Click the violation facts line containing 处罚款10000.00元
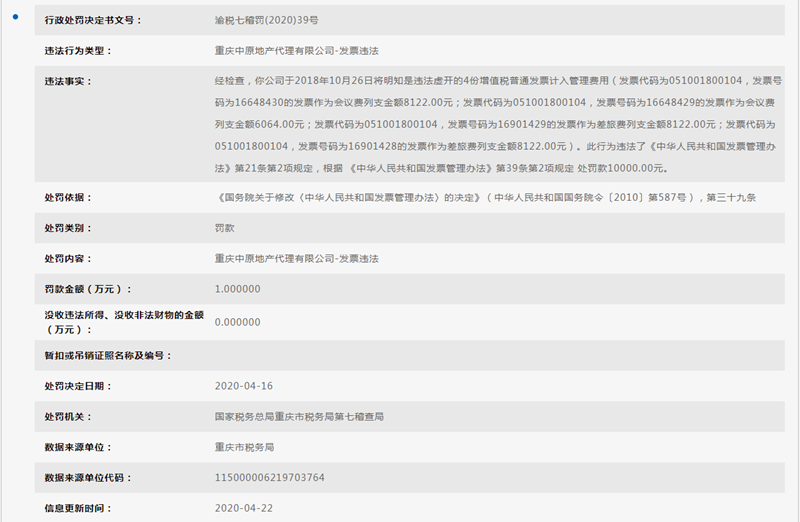This screenshot has height=522, width=800. [x=441, y=168]
